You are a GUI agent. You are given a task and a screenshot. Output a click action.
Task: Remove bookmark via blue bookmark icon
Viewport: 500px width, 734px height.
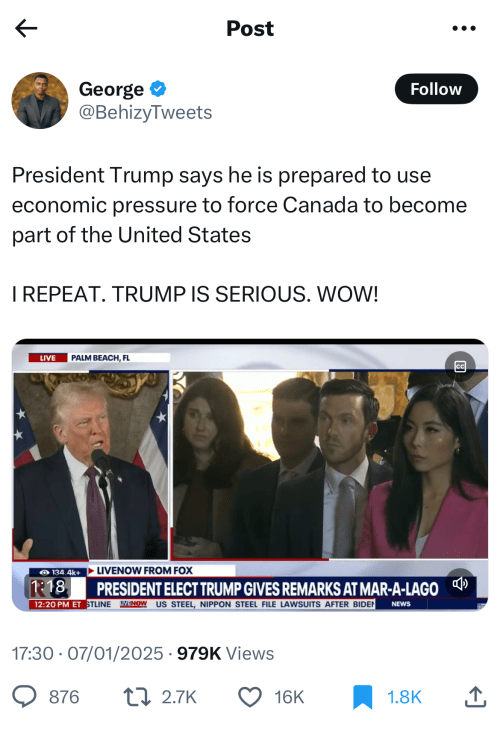click(362, 697)
